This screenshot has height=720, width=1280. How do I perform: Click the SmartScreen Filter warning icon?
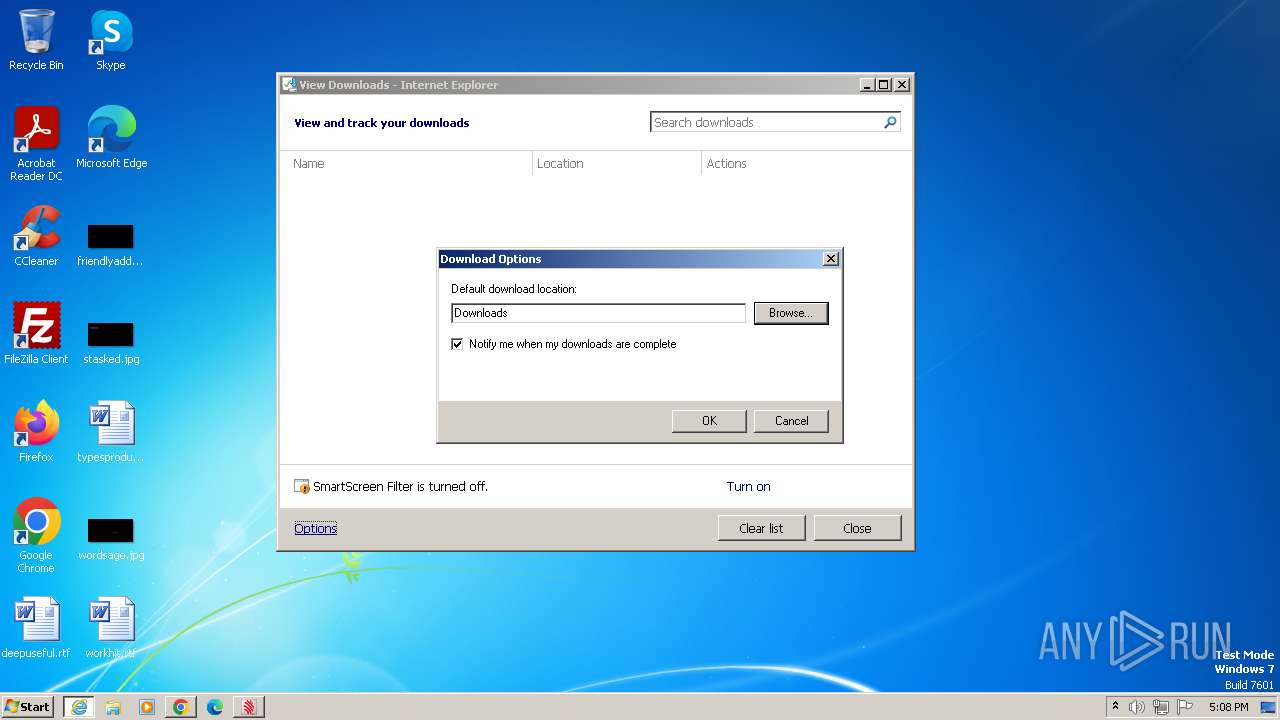pos(302,487)
